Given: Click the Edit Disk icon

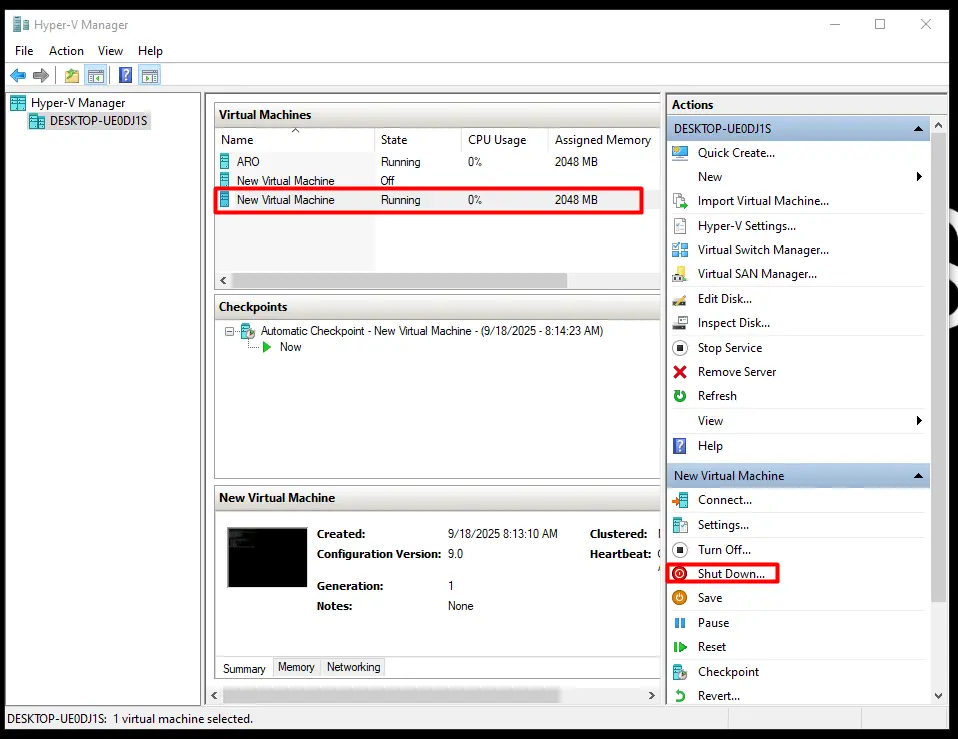Looking at the screenshot, I should click(680, 299).
